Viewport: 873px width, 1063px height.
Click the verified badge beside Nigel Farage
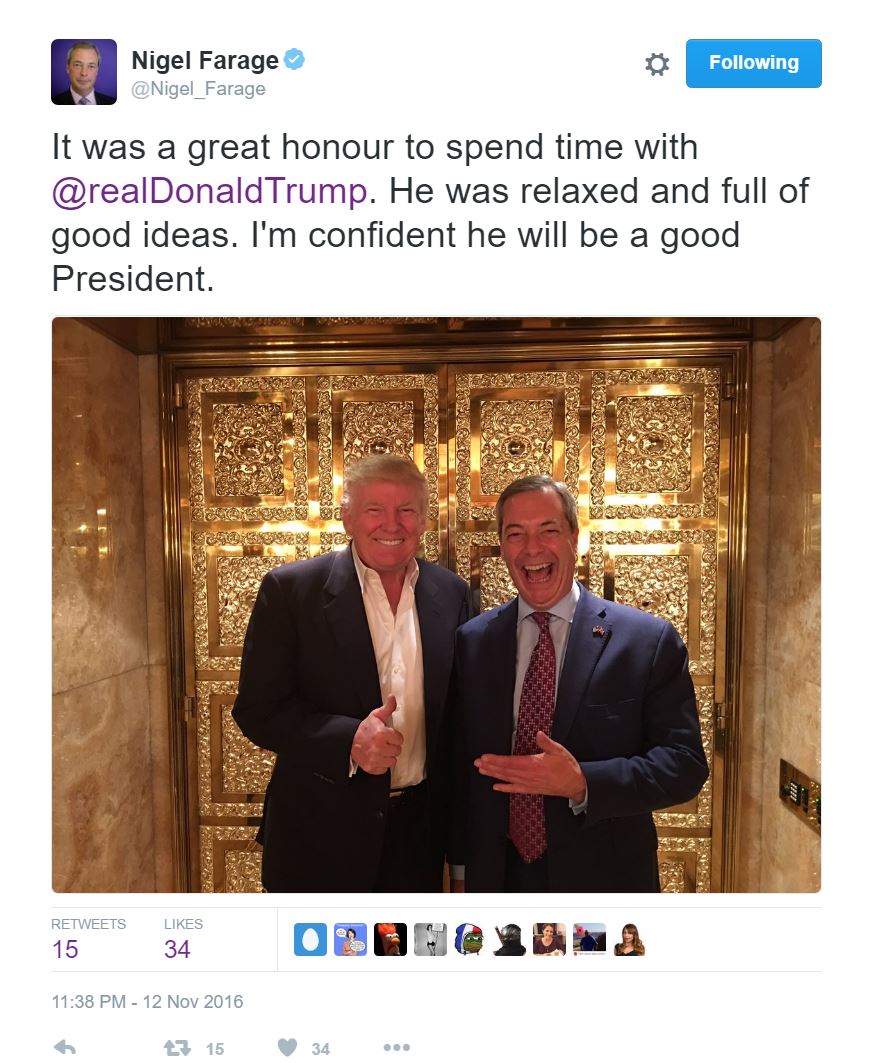click(294, 60)
